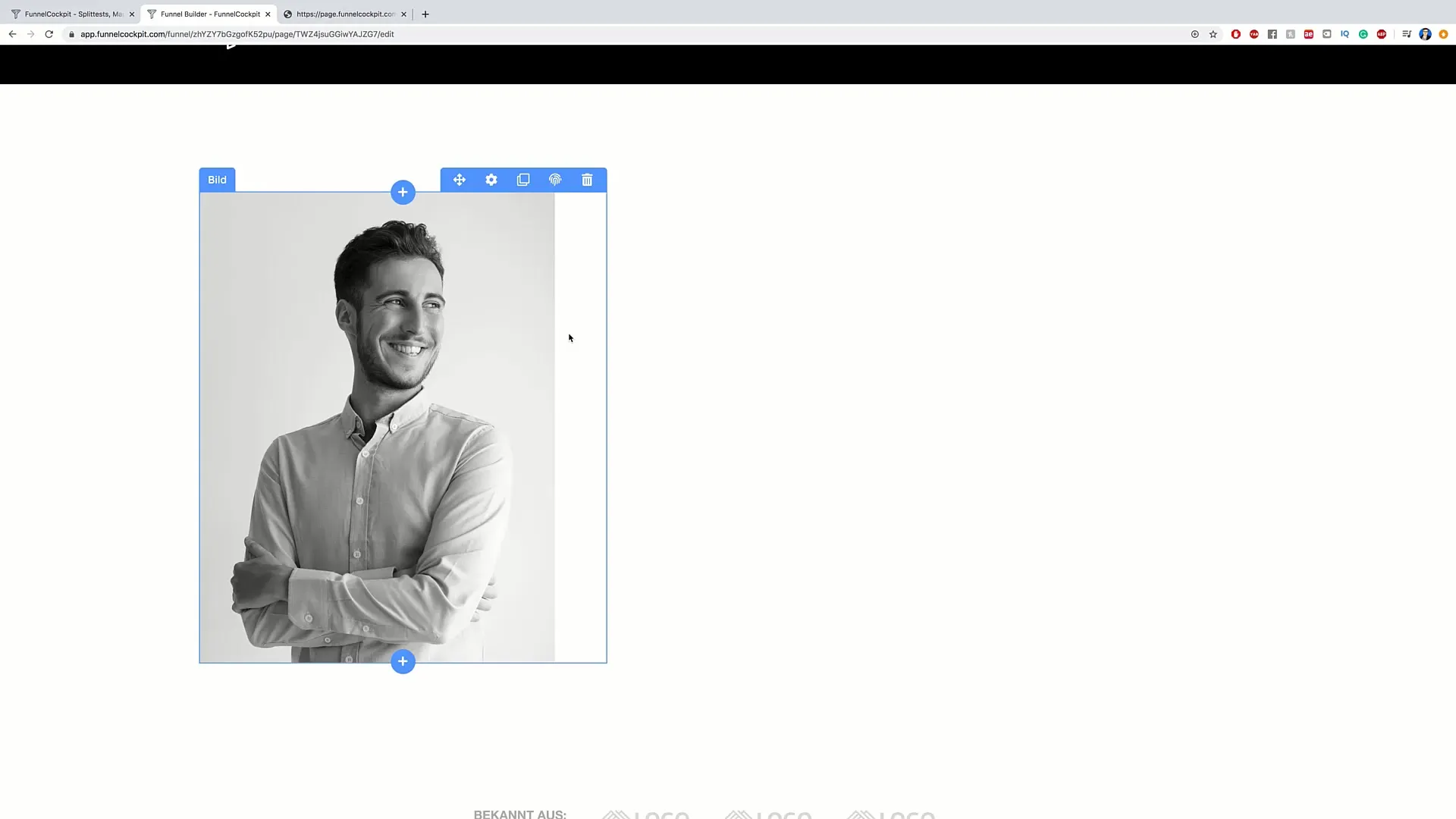The image size is (1456, 819).
Task: Open the image element settings gear
Action: [491, 180]
